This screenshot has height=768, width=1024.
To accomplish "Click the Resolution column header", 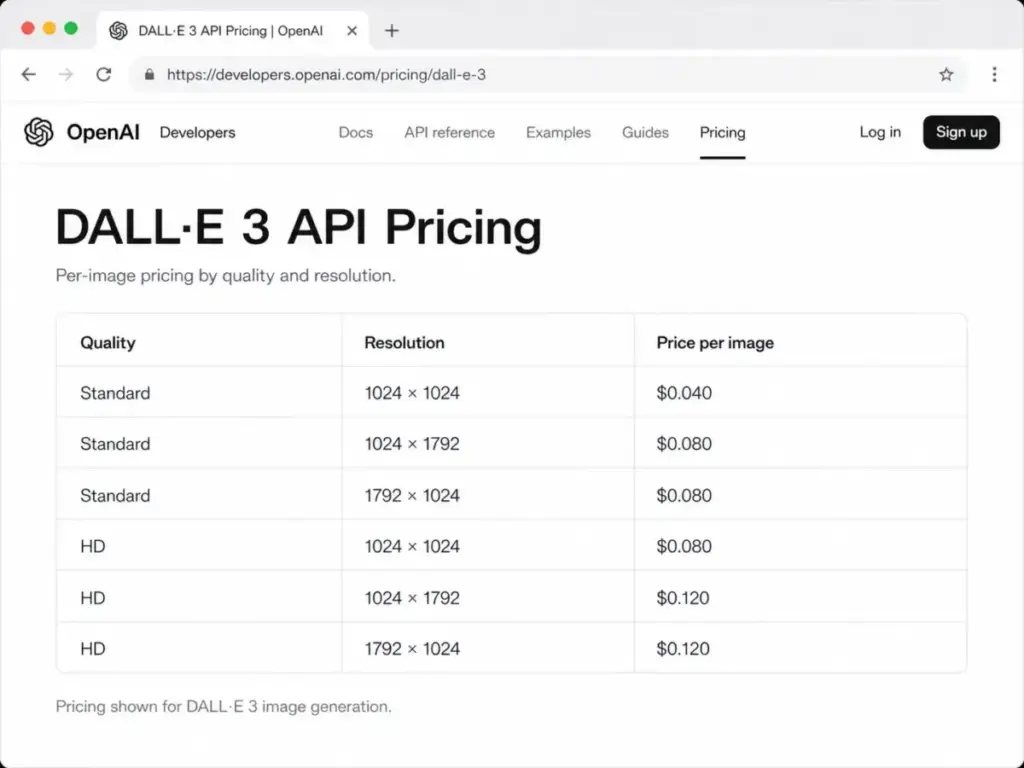I will click(x=404, y=343).
